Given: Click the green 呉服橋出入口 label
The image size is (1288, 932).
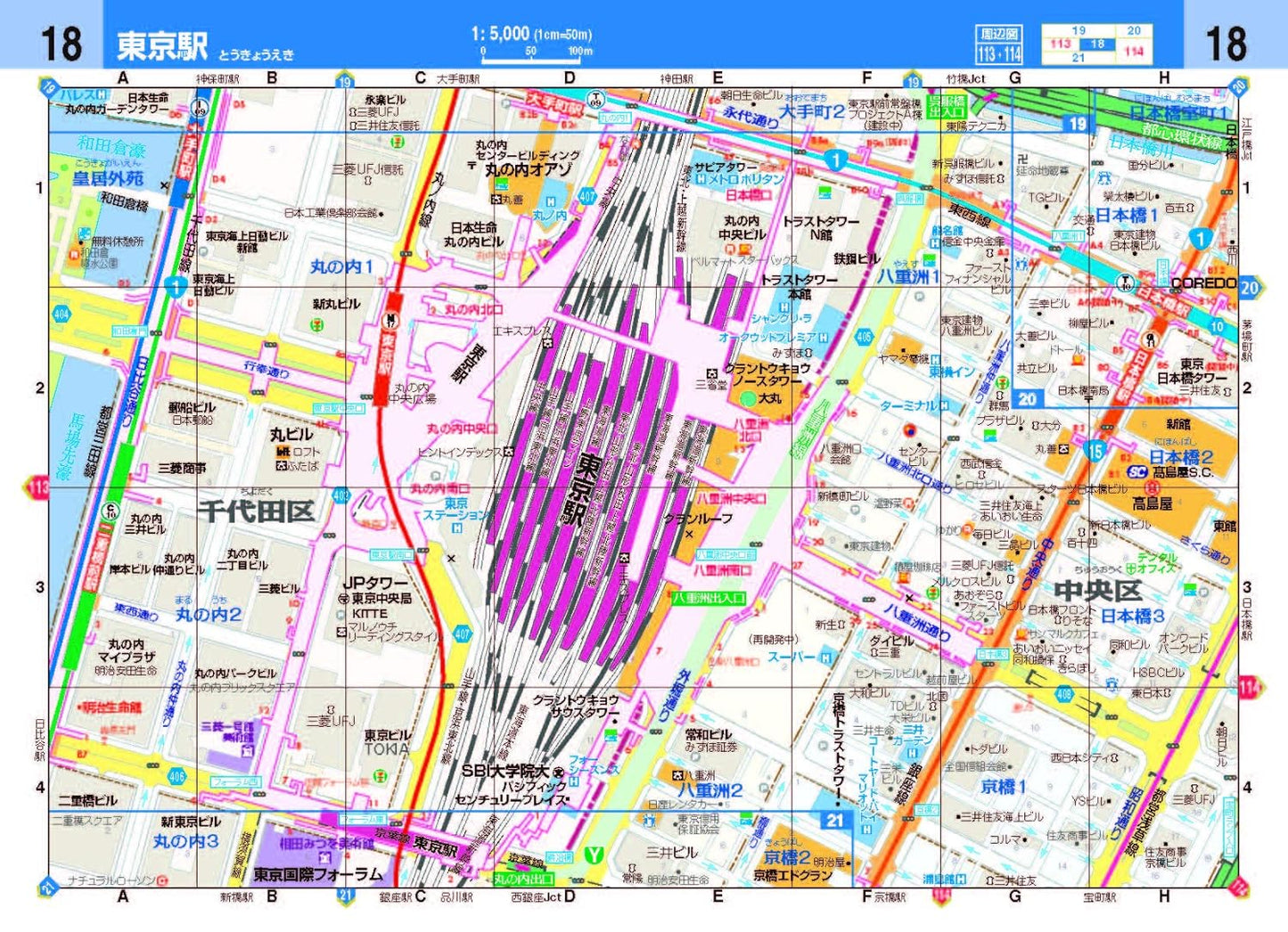Looking at the screenshot, I should tap(947, 107).
